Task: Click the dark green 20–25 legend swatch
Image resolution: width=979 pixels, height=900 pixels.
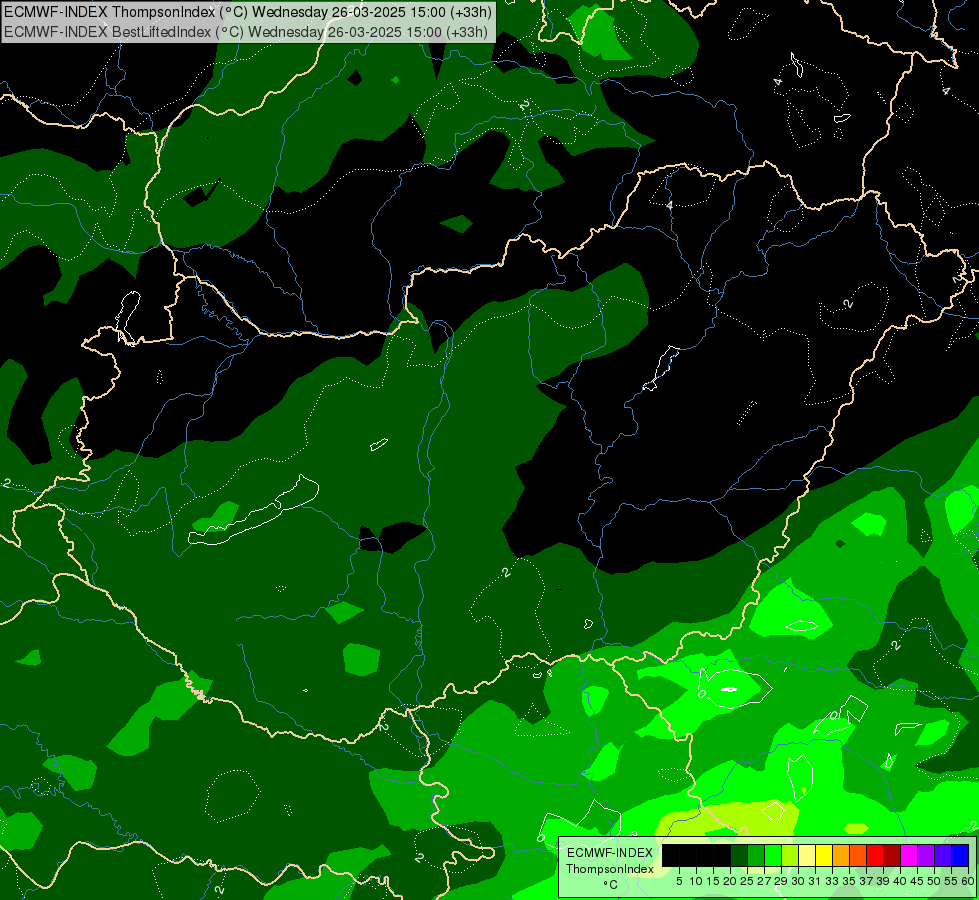Action: [739, 855]
